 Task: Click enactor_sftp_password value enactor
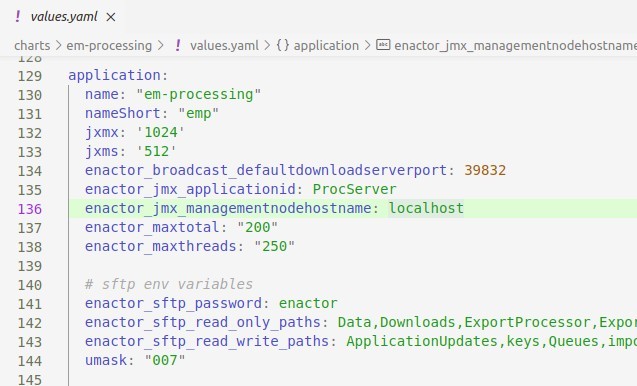(x=308, y=303)
